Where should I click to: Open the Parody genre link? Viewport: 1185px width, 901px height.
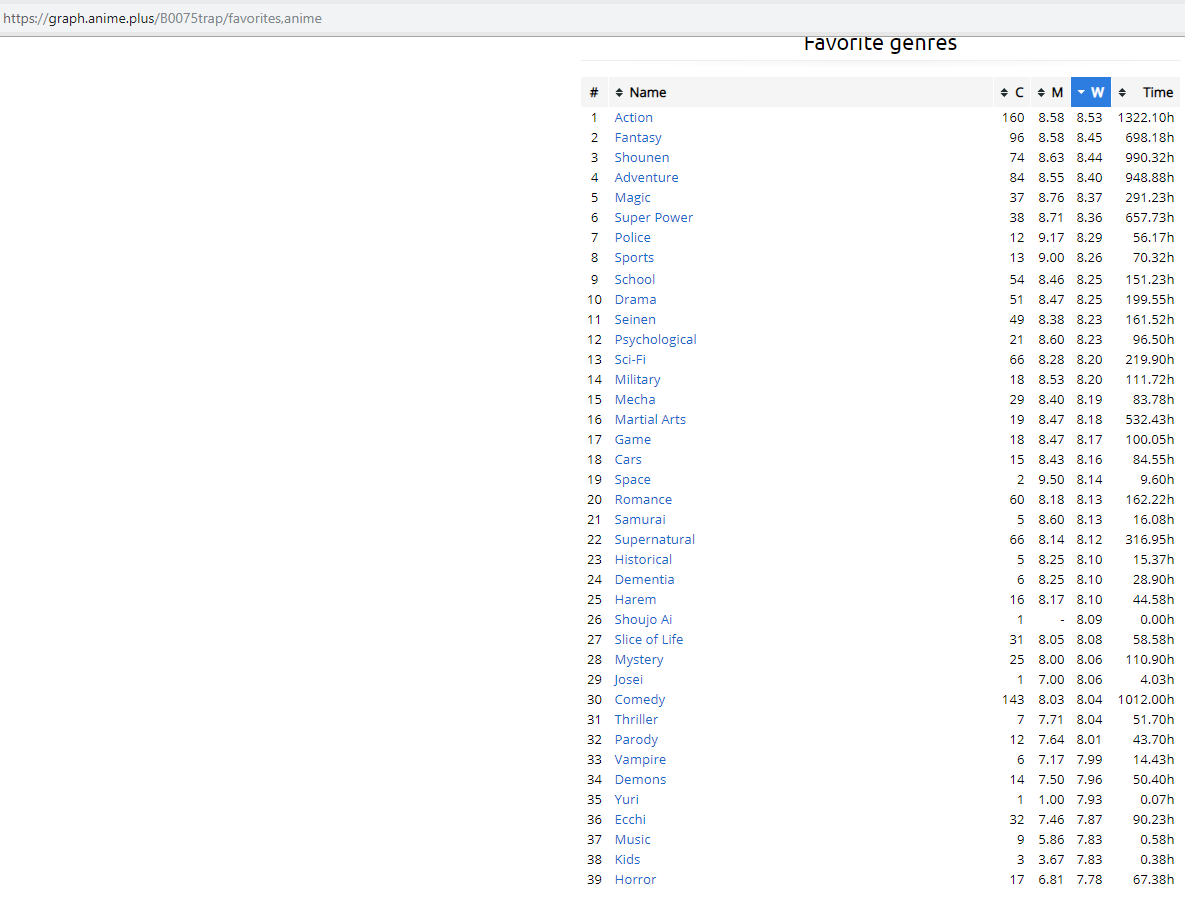[x=636, y=740]
